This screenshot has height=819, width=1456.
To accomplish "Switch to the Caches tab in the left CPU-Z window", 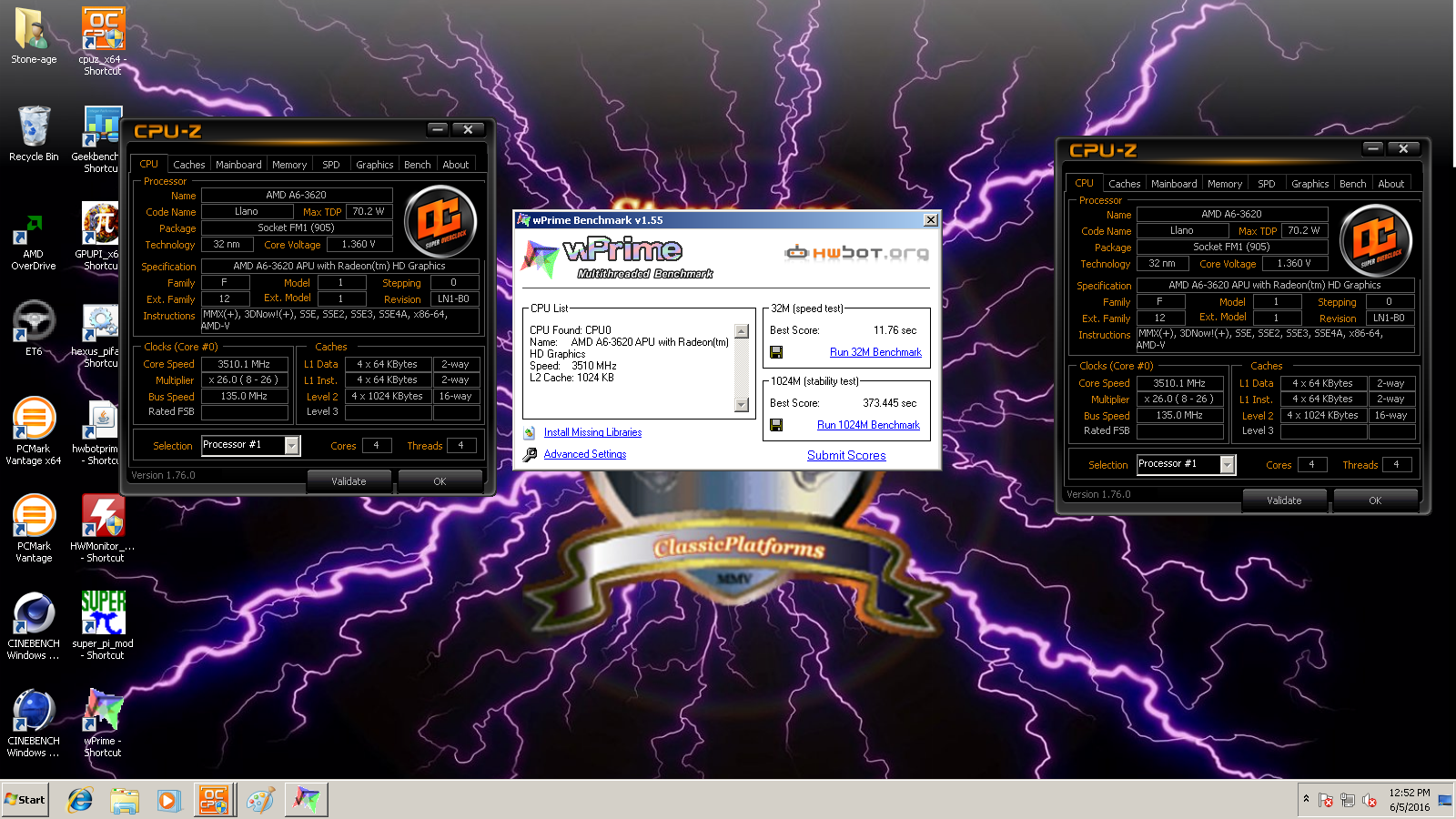I will click(x=188, y=165).
